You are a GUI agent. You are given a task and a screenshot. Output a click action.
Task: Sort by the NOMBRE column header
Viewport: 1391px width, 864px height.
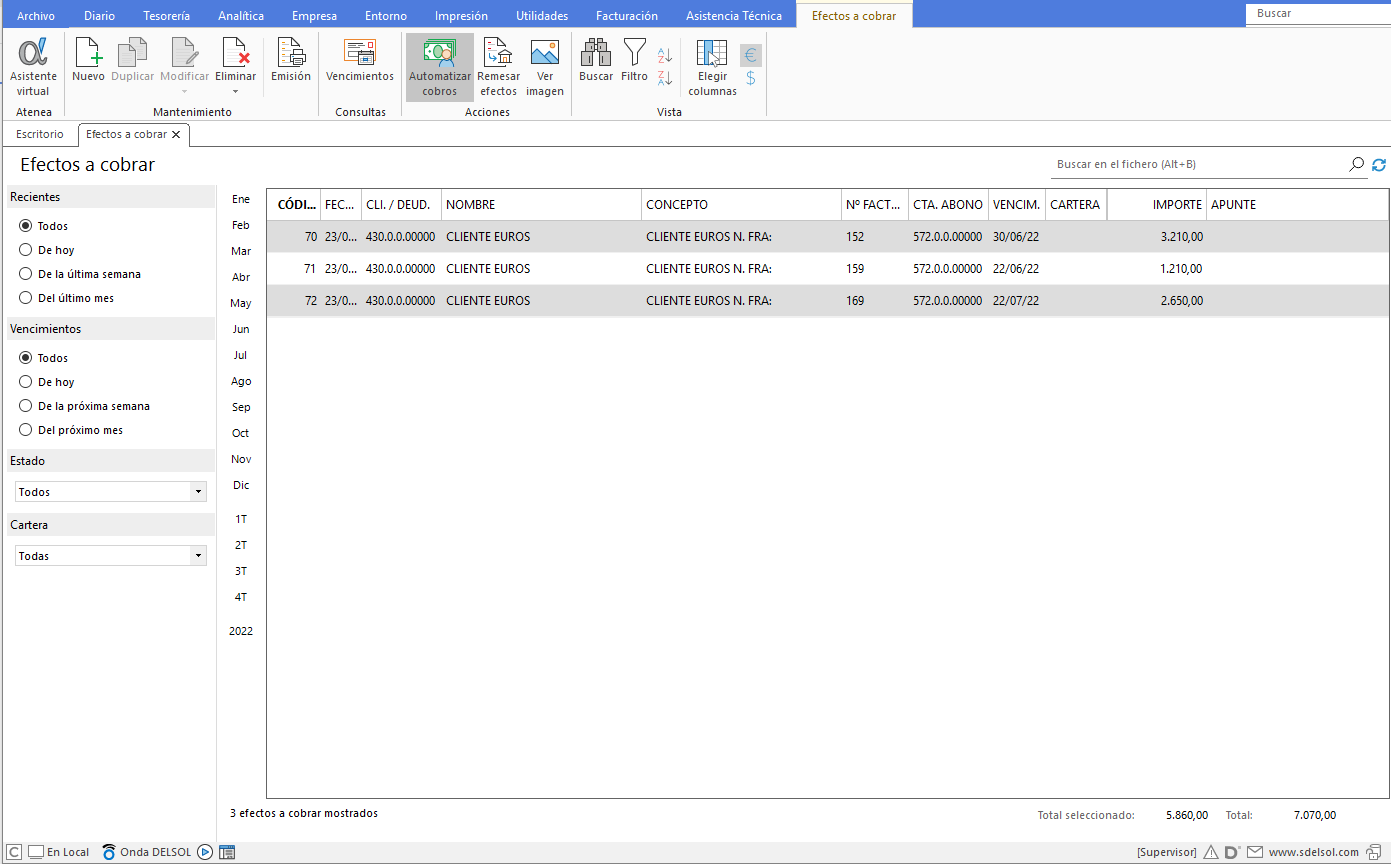point(541,204)
